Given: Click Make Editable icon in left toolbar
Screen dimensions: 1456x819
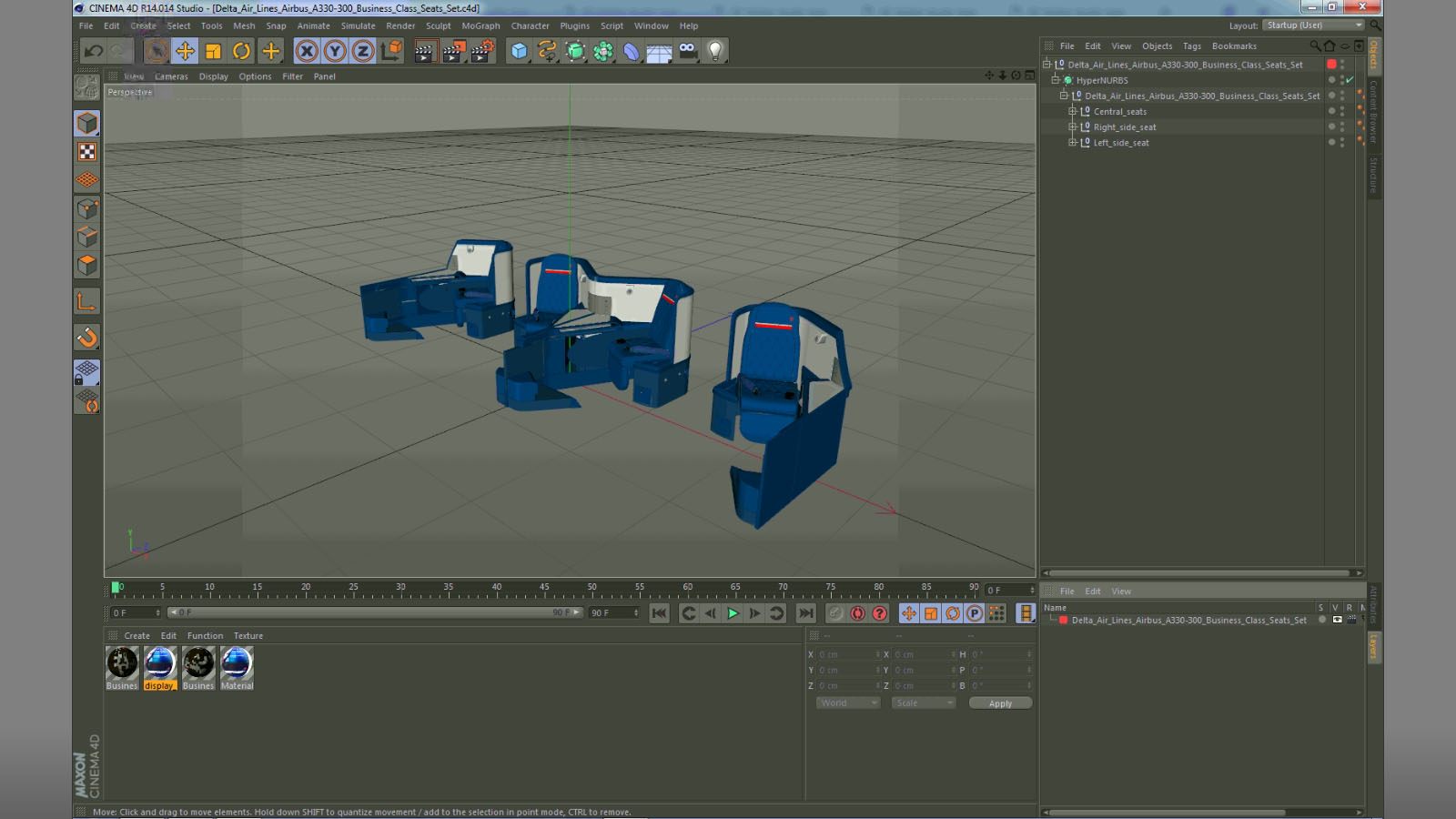Looking at the screenshot, I should tap(87, 87).
